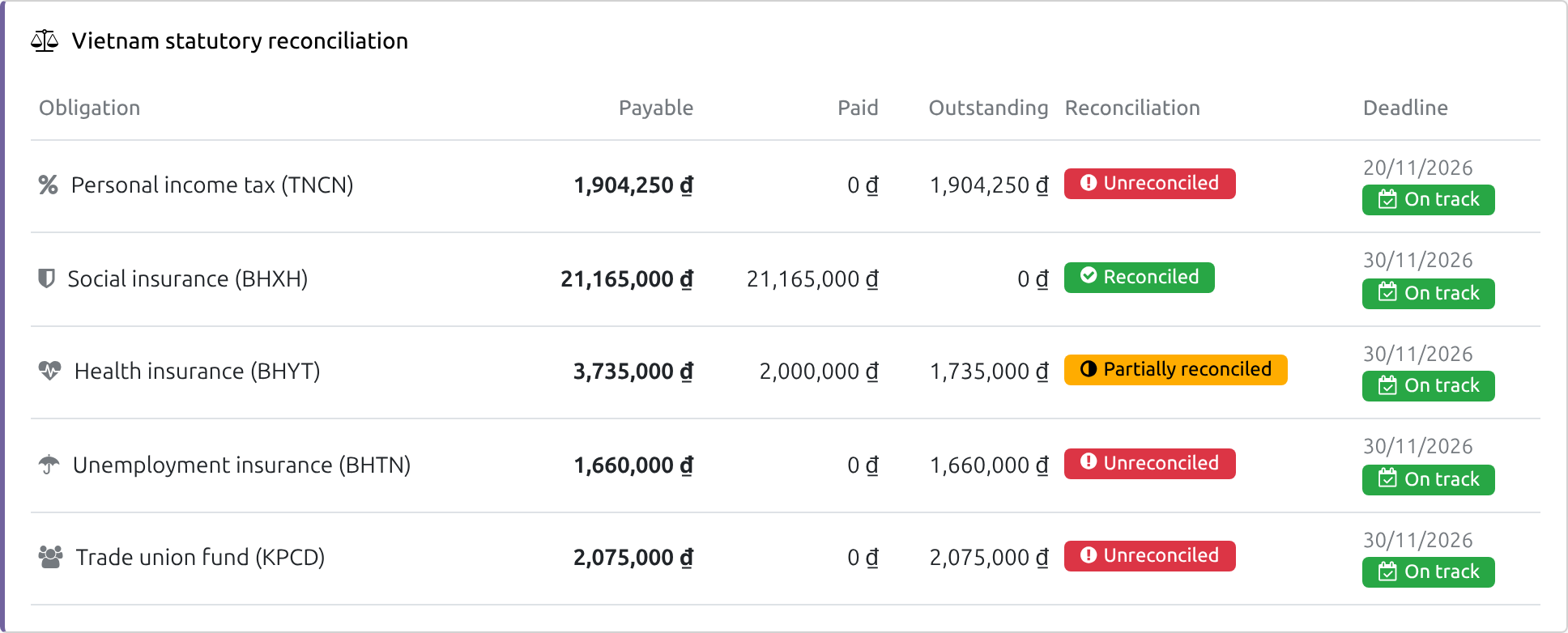This screenshot has height=633, width=1568.
Task: Click the Partially reconciled badge for Health insurance
Action: click(x=1176, y=370)
